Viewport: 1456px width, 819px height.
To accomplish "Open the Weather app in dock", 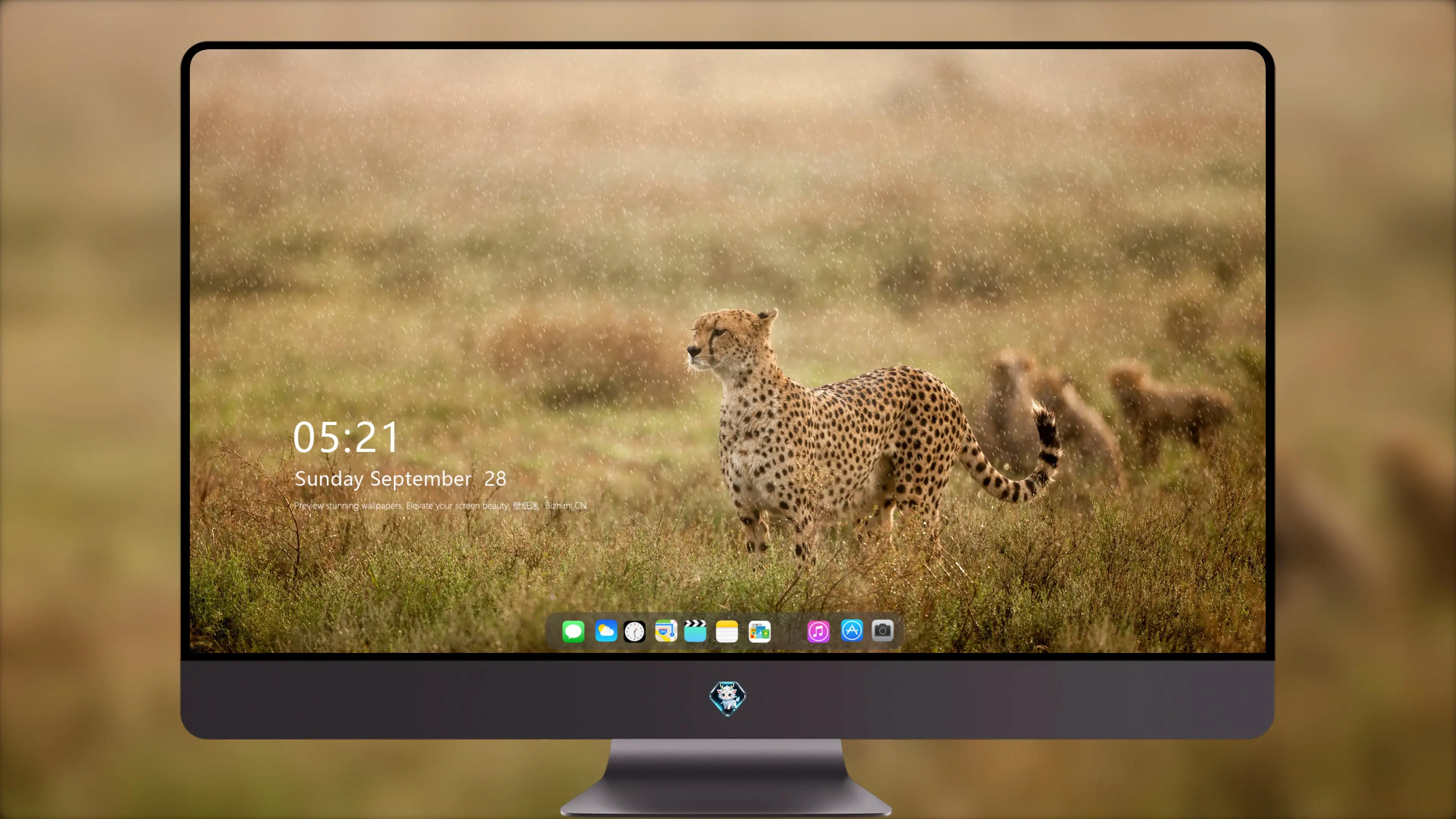I will (606, 631).
